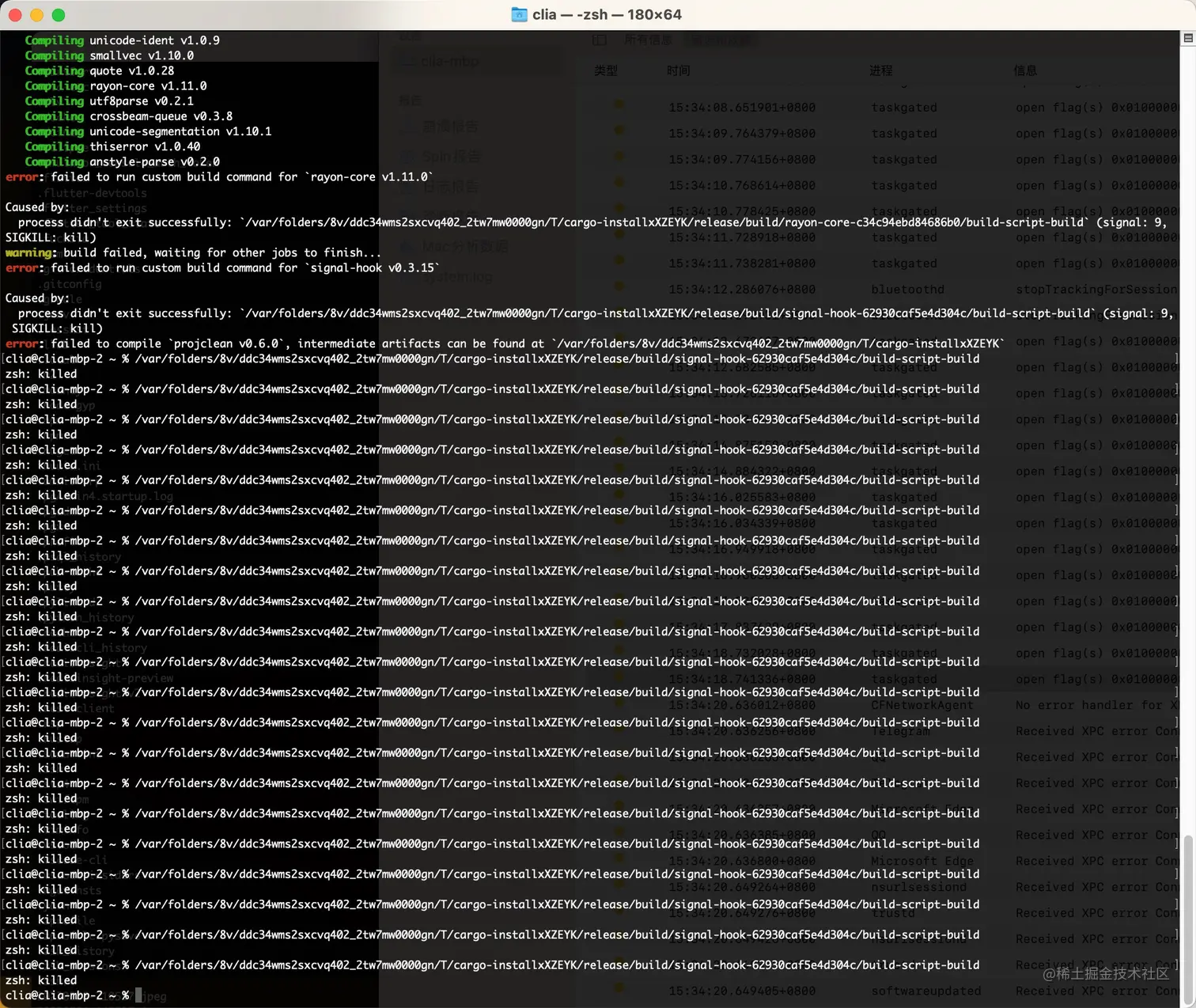Open 'Spin报告' in Console sidebar behind

[x=451, y=157]
